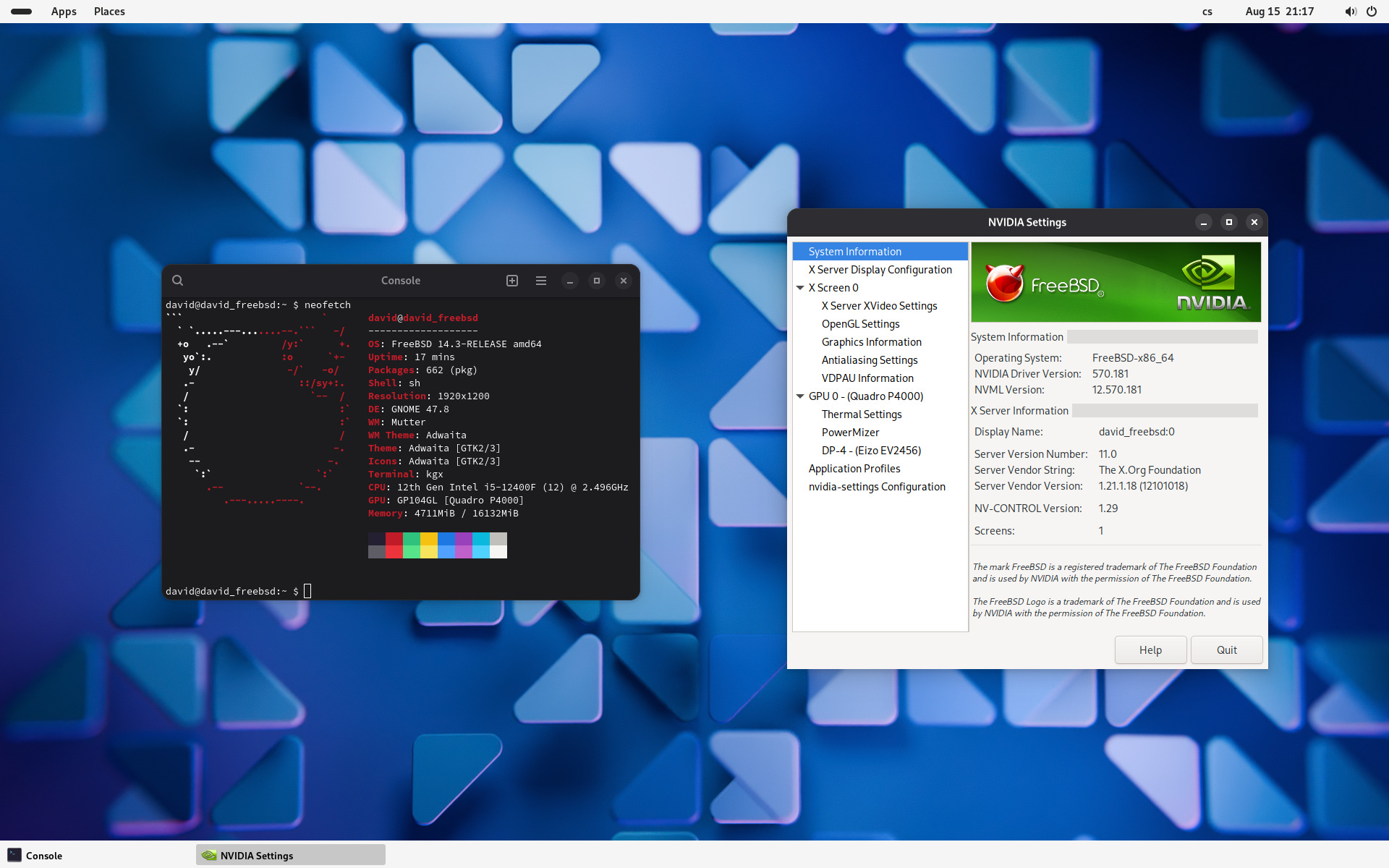Select X Server Display Configuration

click(880, 270)
